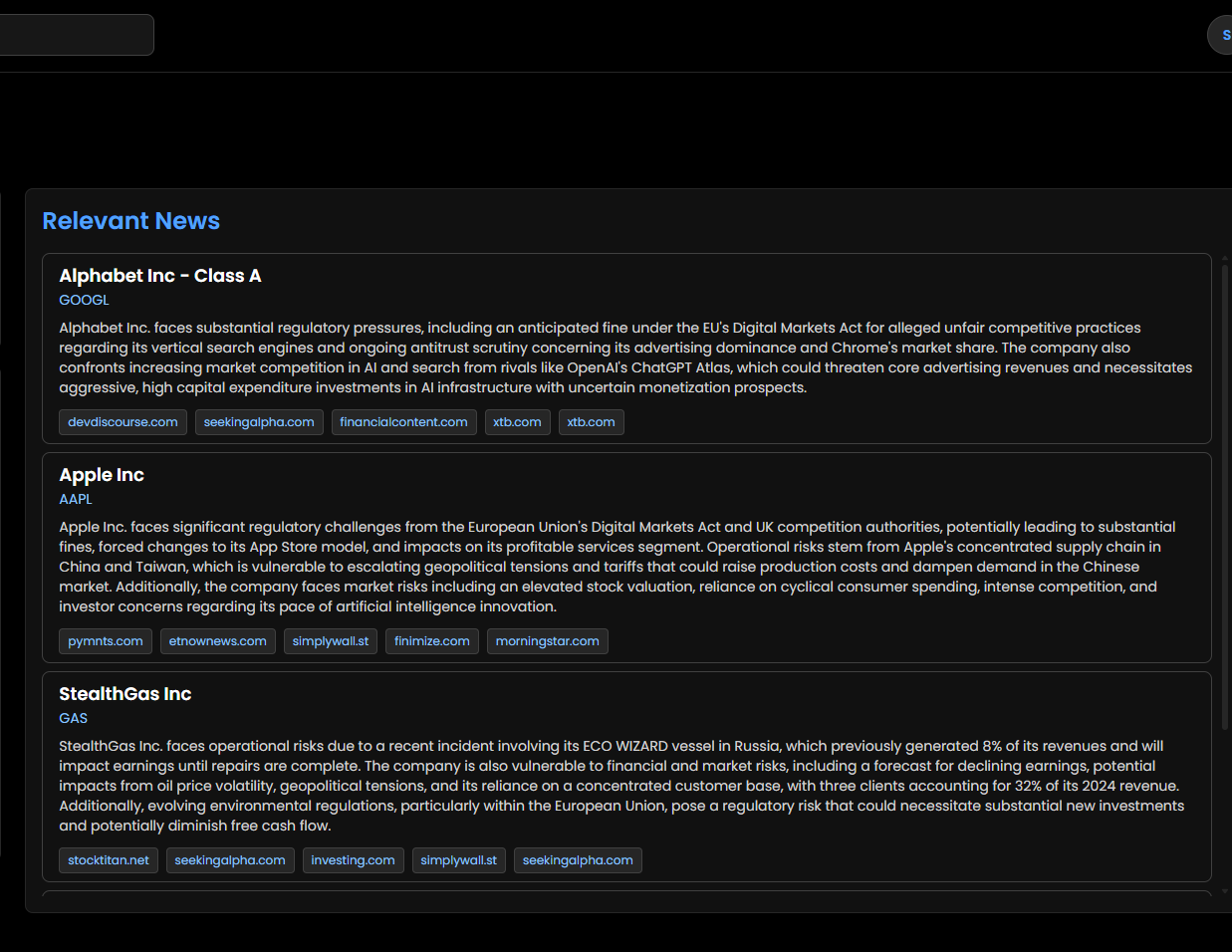The image size is (1232, 952).
Task: Open the etnownews.com source link
Action: coord(218,641)
